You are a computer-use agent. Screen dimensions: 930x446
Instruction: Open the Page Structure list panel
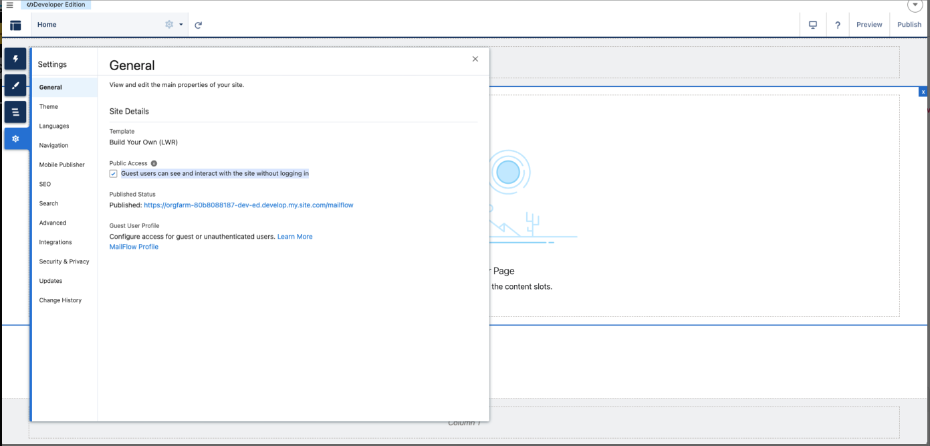coord(15,112)
